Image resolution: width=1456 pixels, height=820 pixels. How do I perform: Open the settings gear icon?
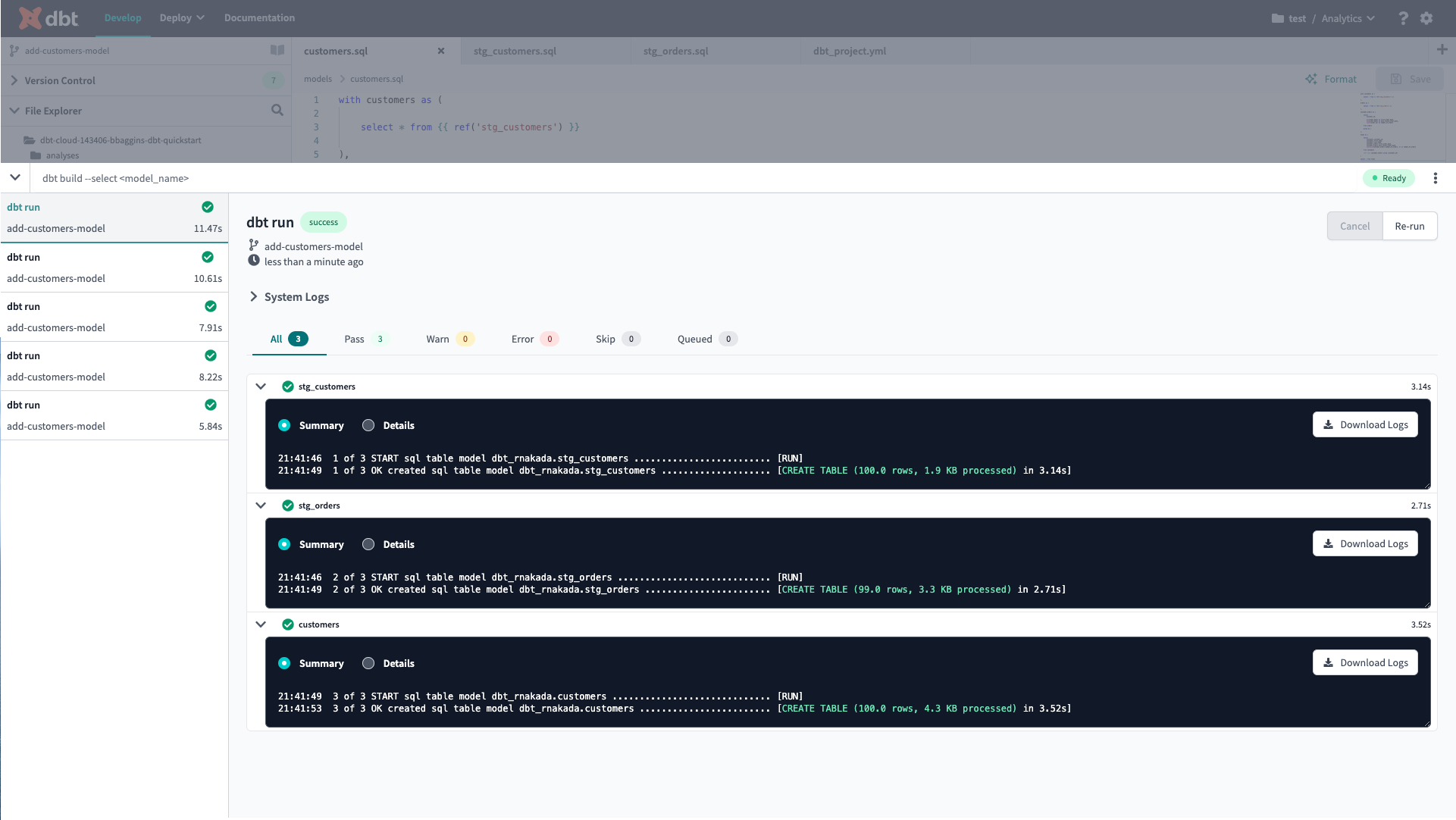coord(1426,18)
